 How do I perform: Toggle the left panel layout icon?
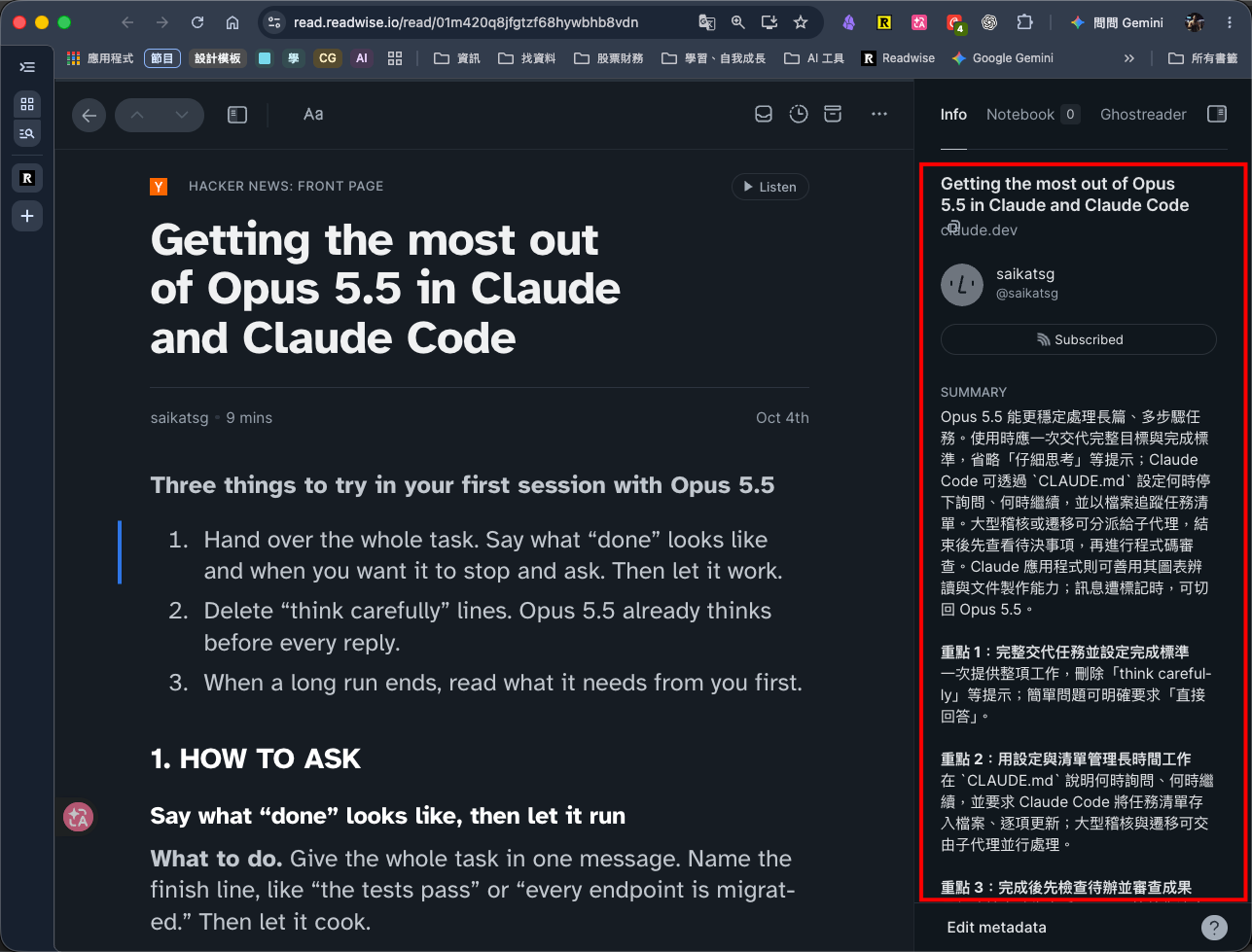tap(237, 115)
